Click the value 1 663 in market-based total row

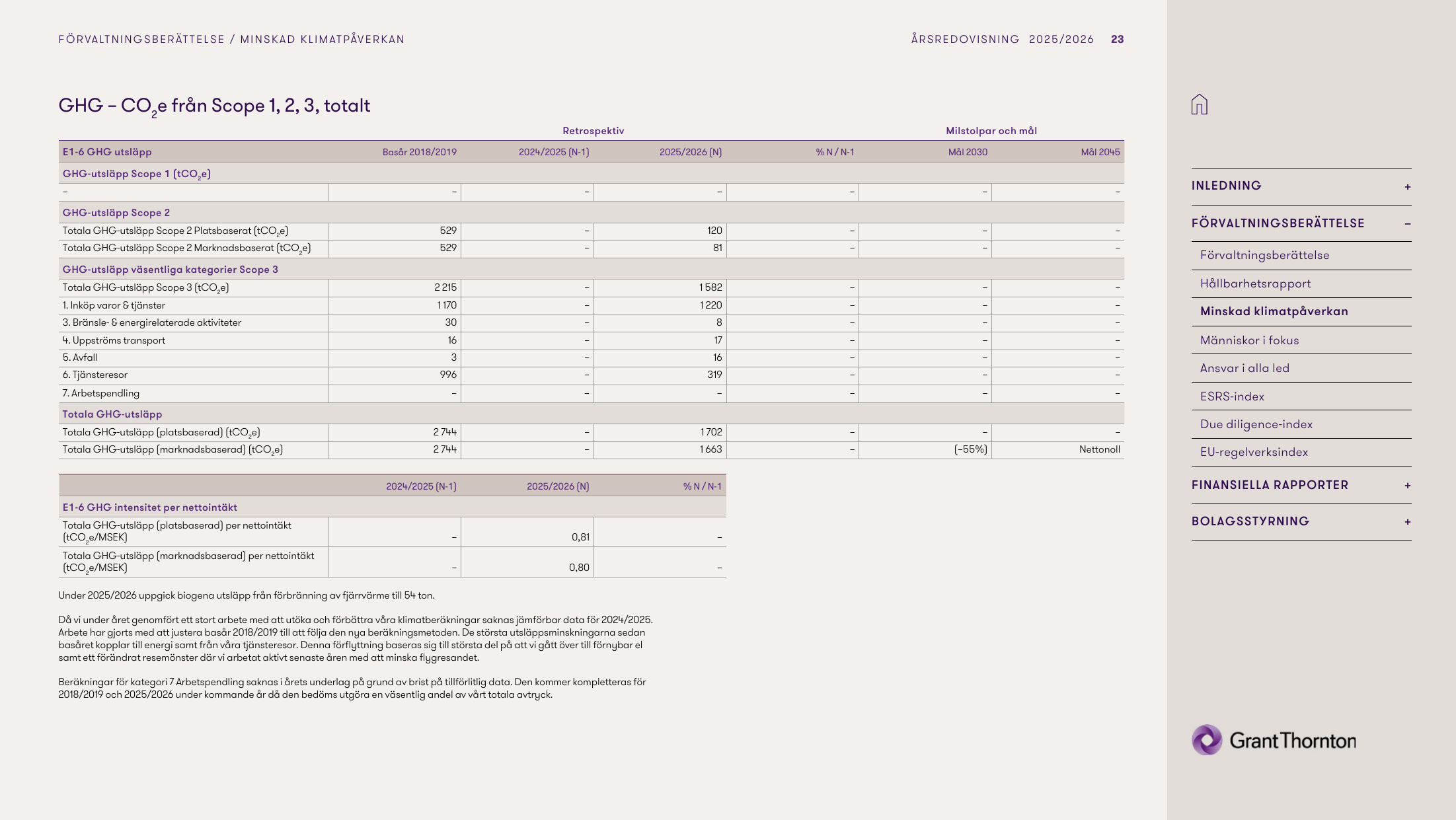click(x=710, y=449)
